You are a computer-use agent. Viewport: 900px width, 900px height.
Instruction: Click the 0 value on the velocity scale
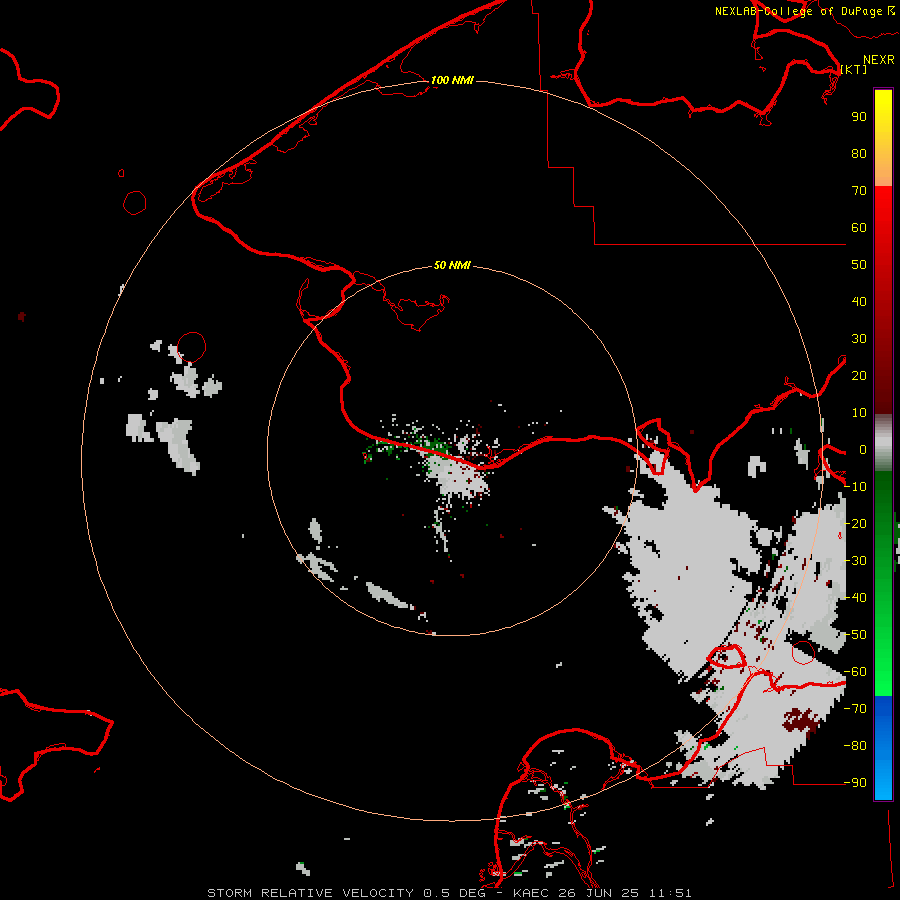click(x=863, y=449)
